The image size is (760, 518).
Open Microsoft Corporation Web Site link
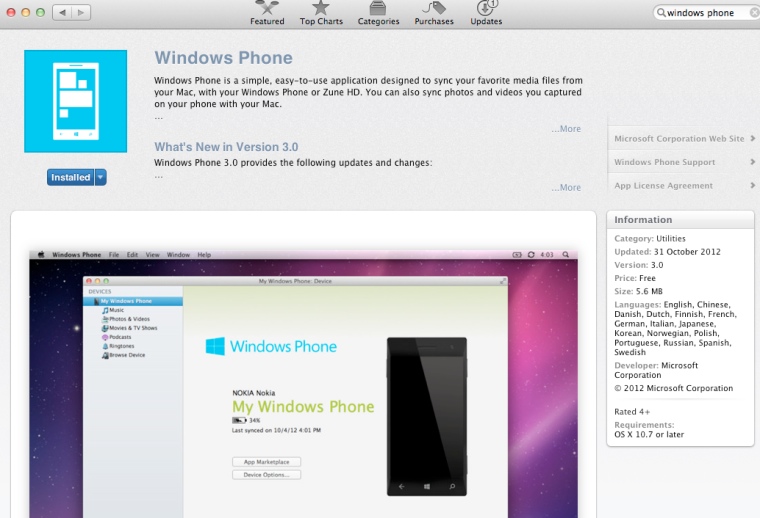679,139
